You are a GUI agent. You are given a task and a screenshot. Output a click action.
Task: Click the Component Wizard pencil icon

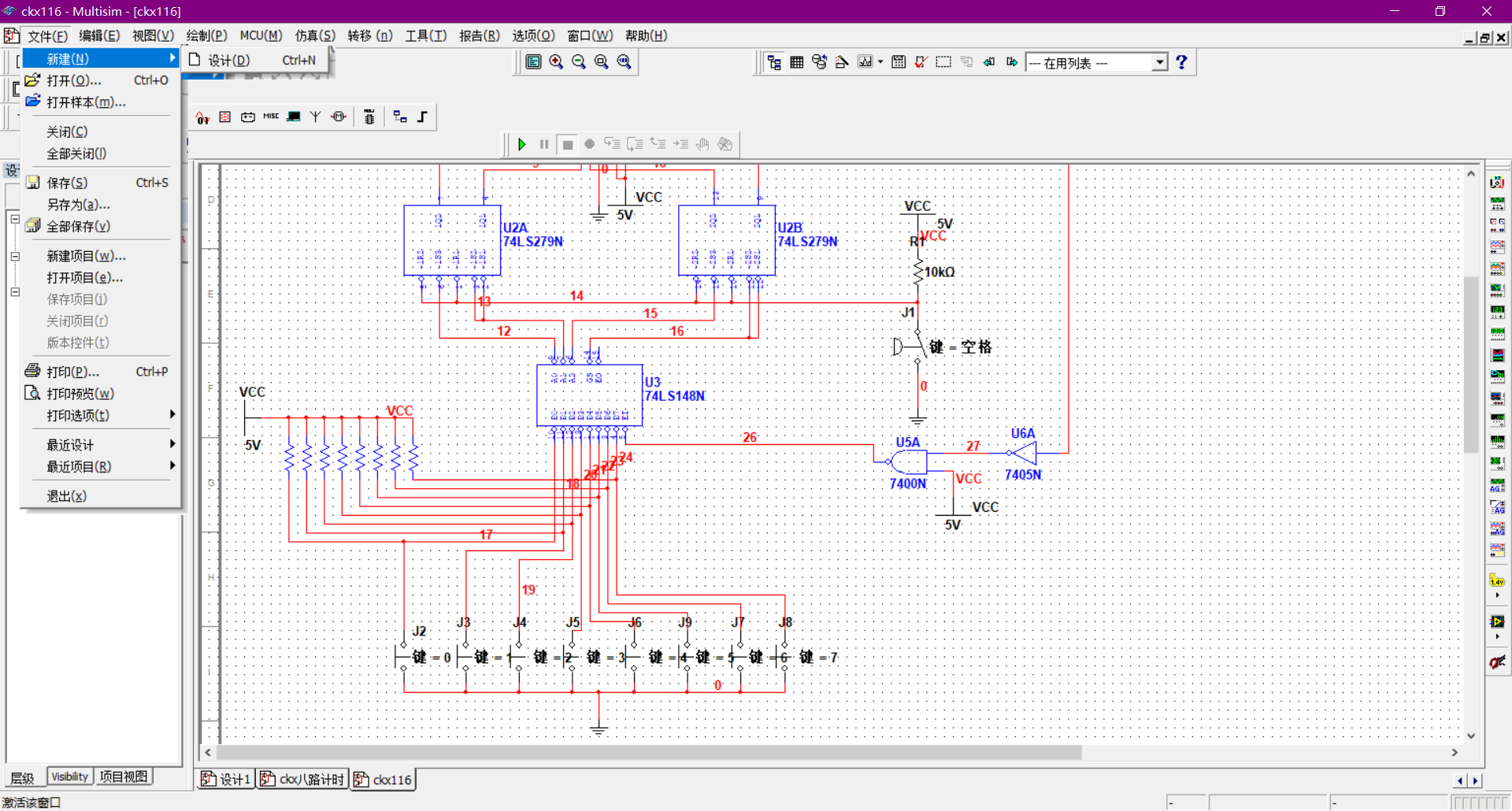[x=842, y=62]
